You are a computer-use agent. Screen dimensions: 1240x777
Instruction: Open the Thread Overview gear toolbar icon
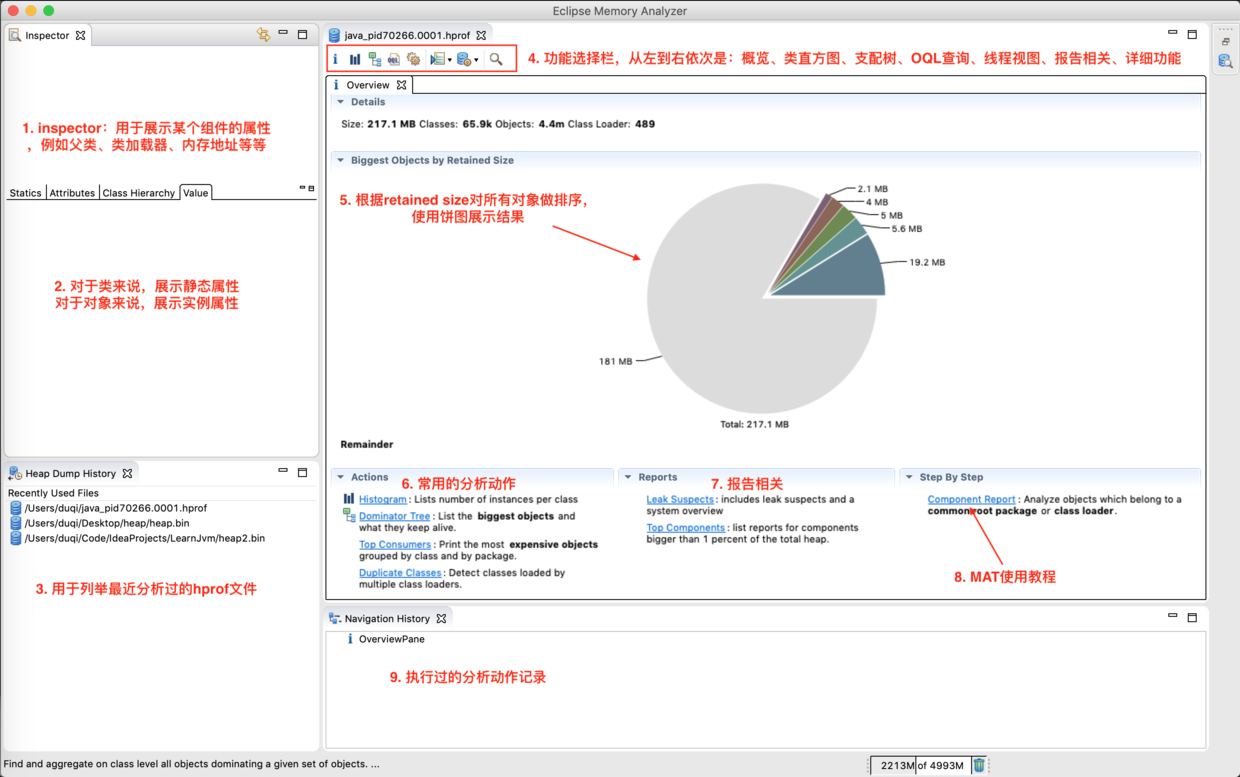413,60
